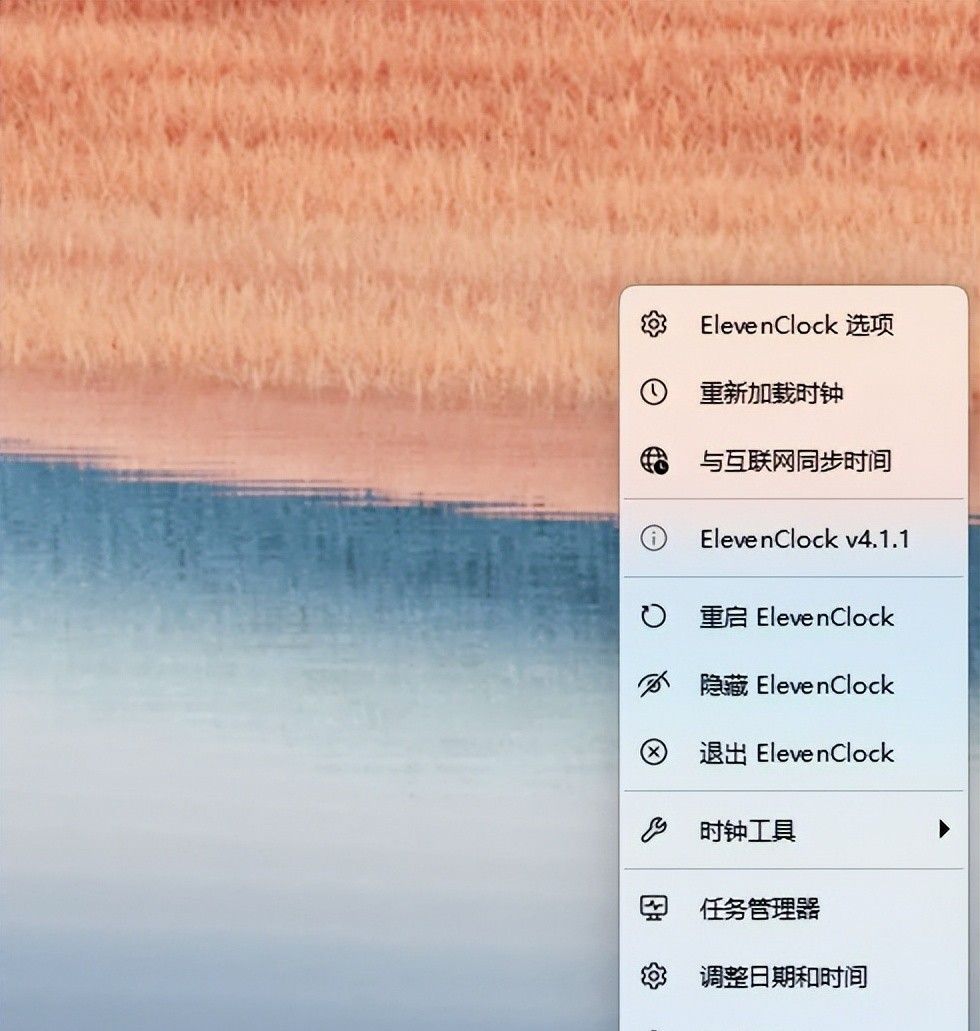Click the gear icon beside ElevenClock 选项

[x=653, y=325]
